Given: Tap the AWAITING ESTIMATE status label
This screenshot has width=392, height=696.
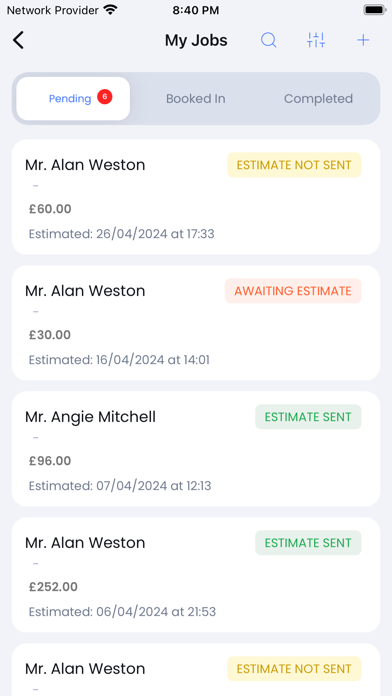Looking at the screenshot, I should (293, 291).
